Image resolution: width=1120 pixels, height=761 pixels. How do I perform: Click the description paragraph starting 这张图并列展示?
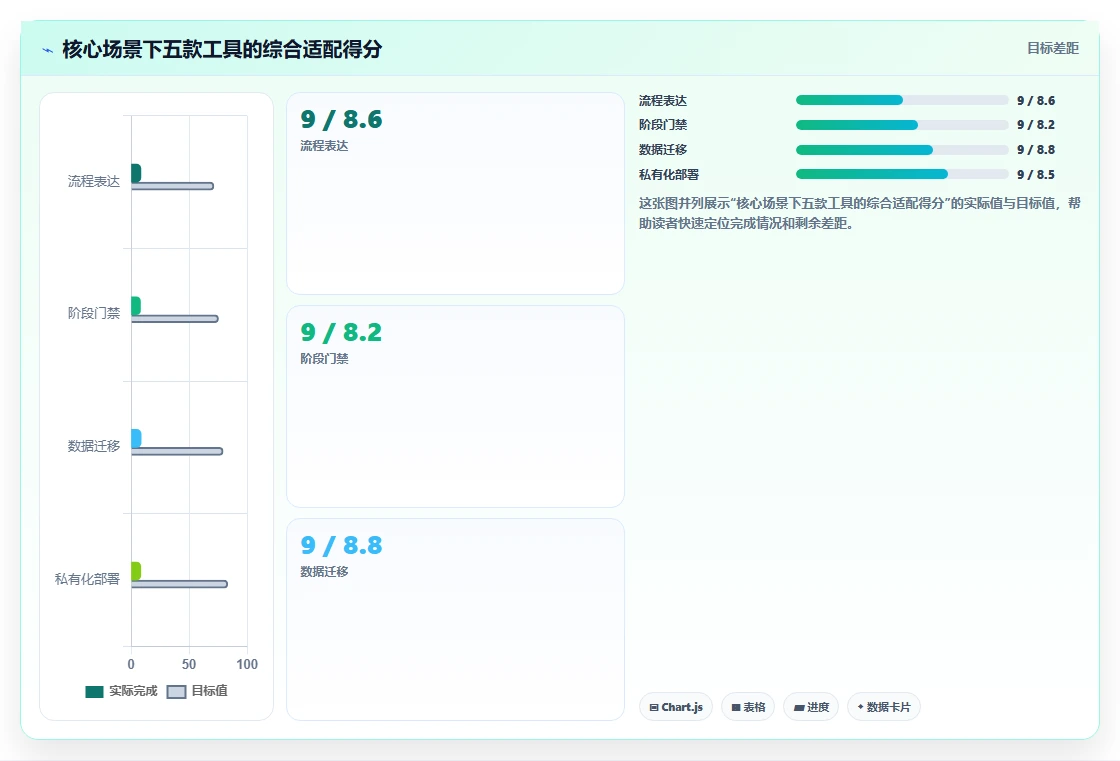pos(859,213)
